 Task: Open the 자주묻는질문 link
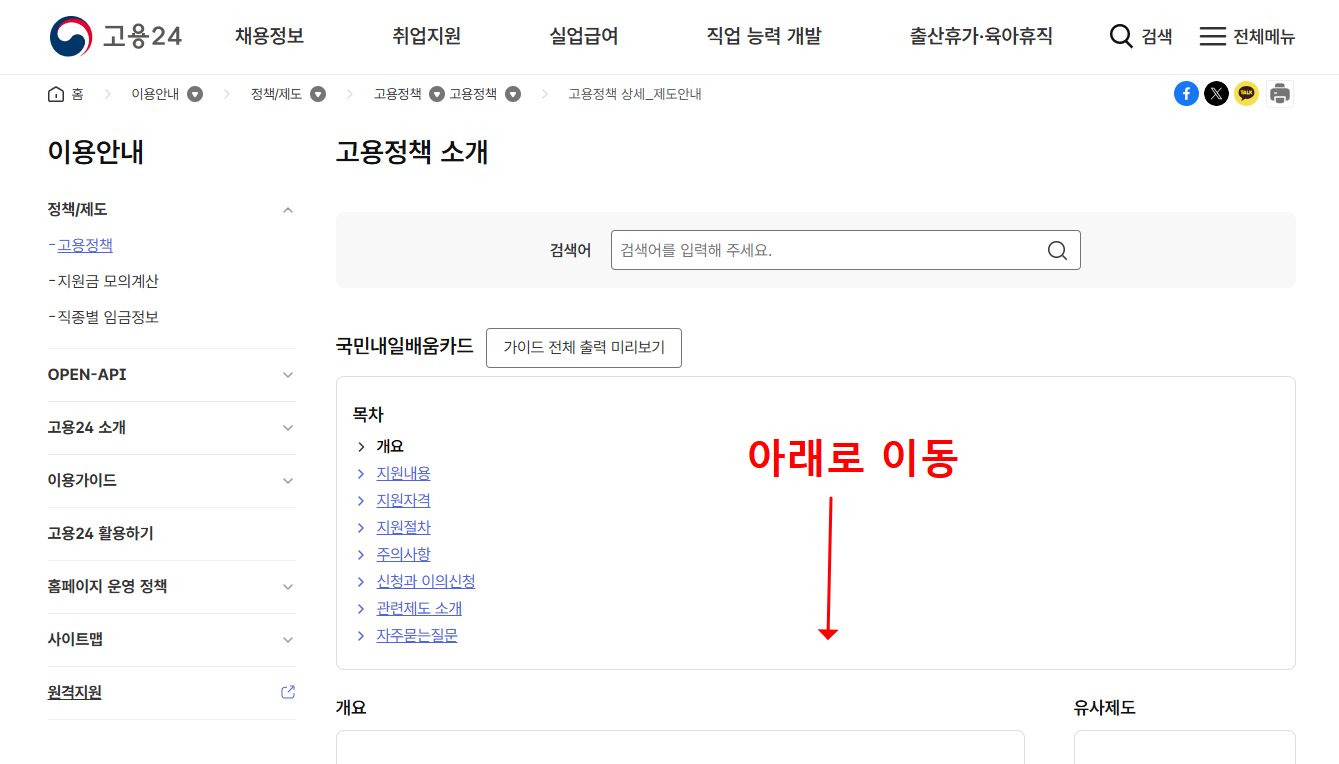pos(417,634)
